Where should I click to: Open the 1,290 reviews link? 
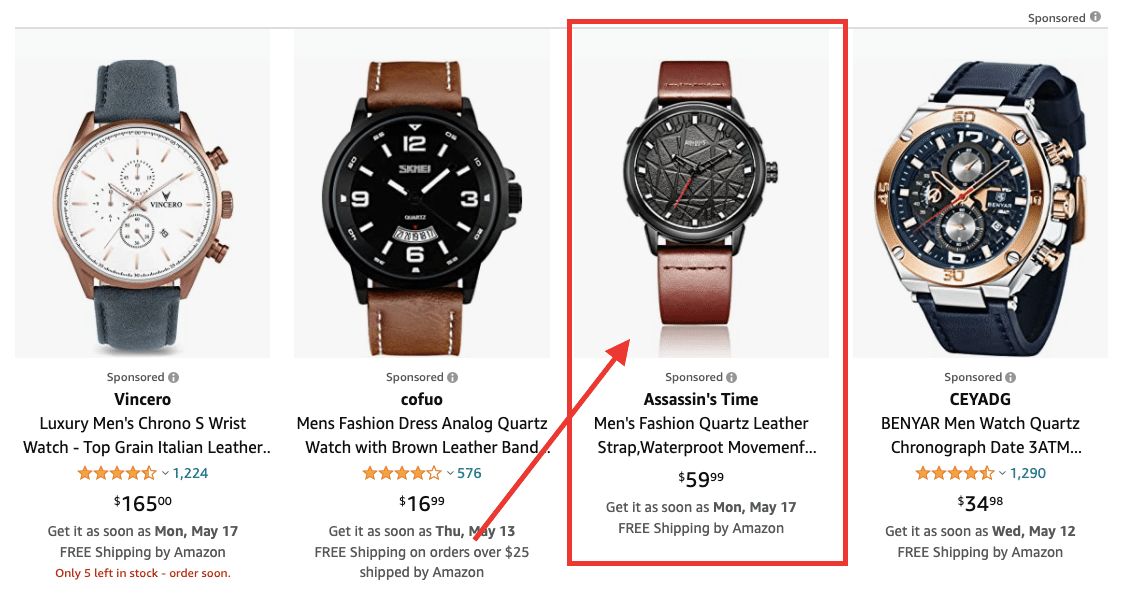(x=1028, y=474)
